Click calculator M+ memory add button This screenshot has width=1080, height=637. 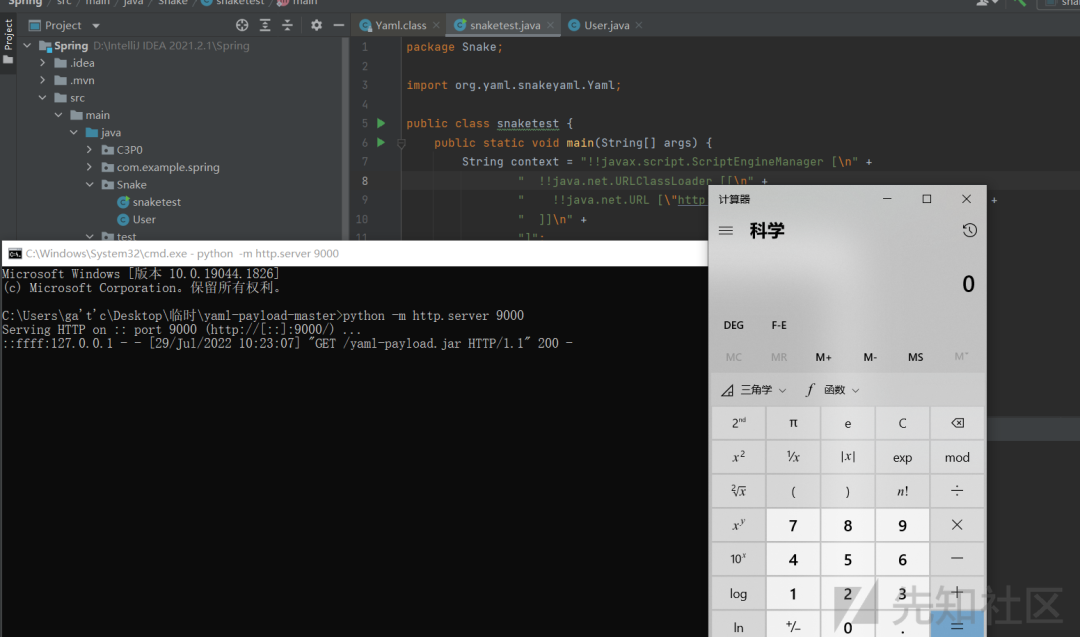[824, 357]
